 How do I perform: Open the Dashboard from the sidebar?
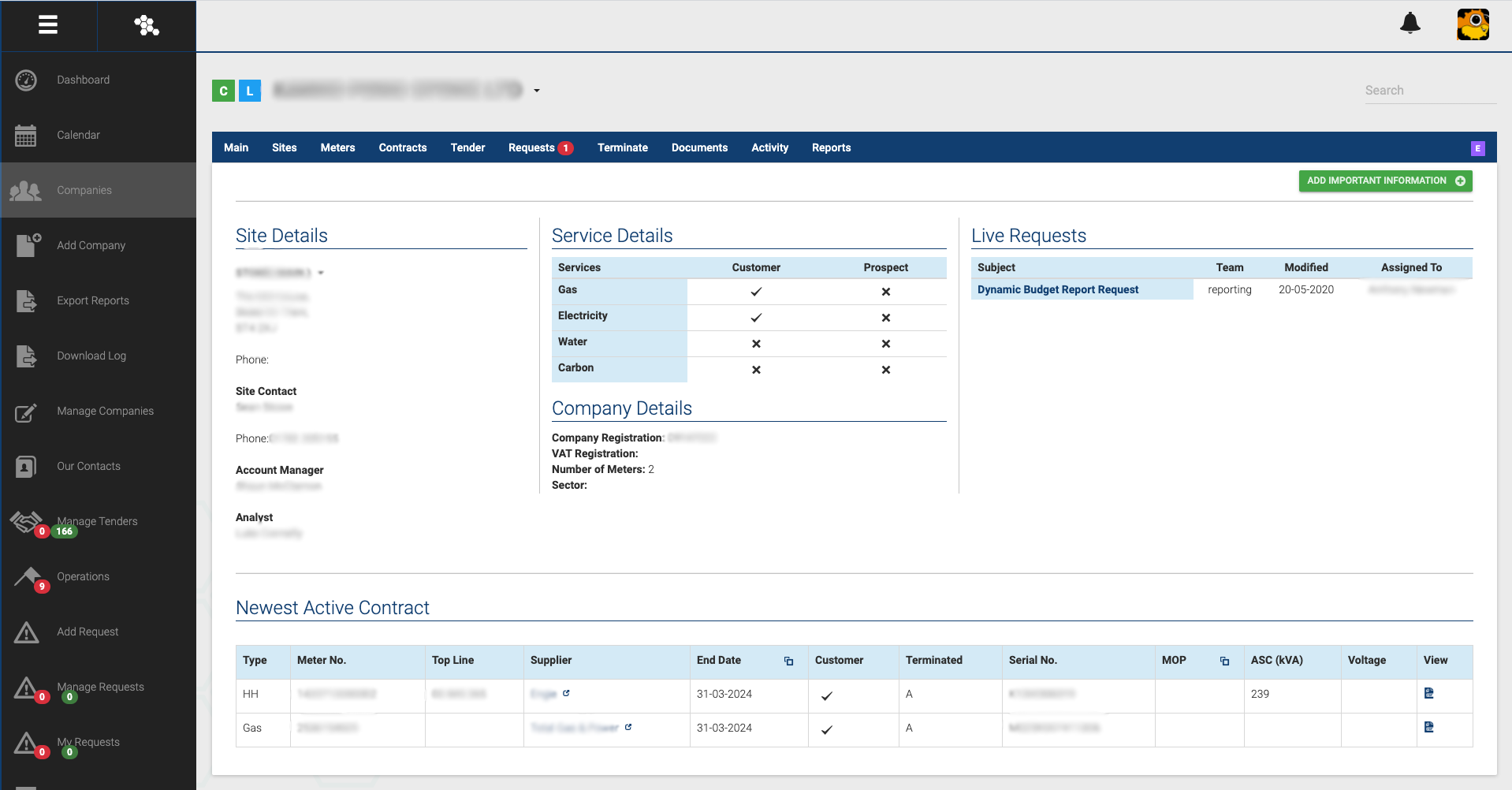click(x=83, y=80)
